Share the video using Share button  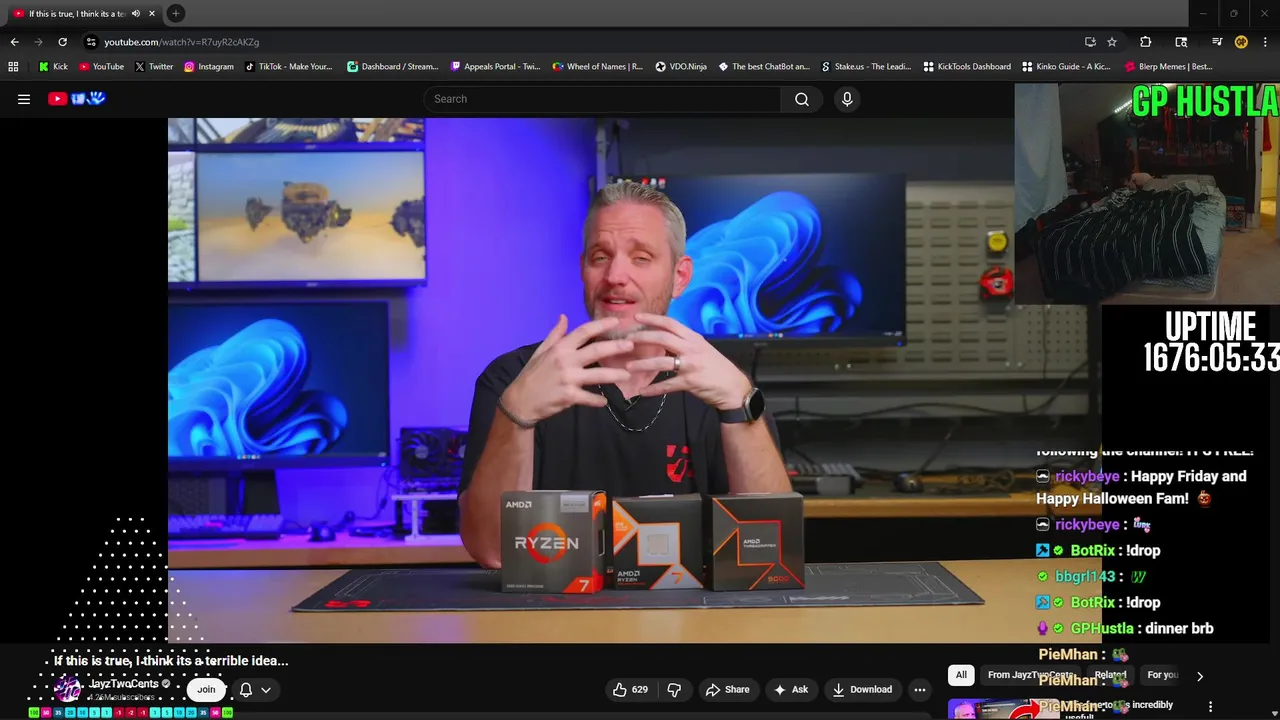tap(727, 689)
